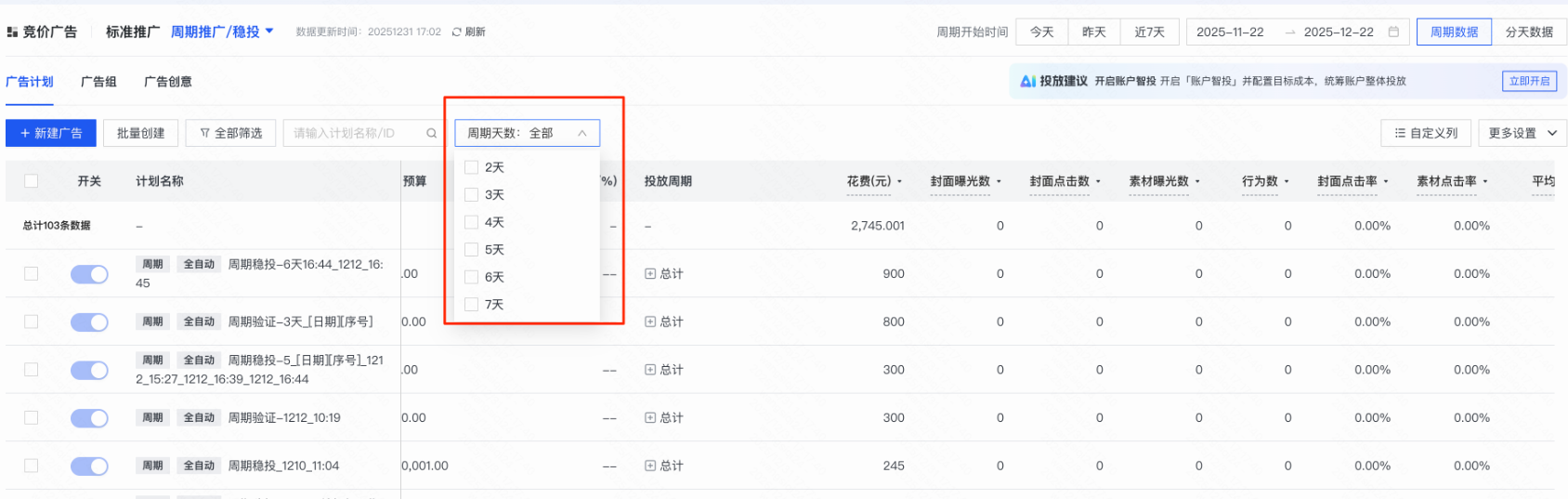
Task: Click total cost 2,745.001 cell
Action: (x=877, y=226)
